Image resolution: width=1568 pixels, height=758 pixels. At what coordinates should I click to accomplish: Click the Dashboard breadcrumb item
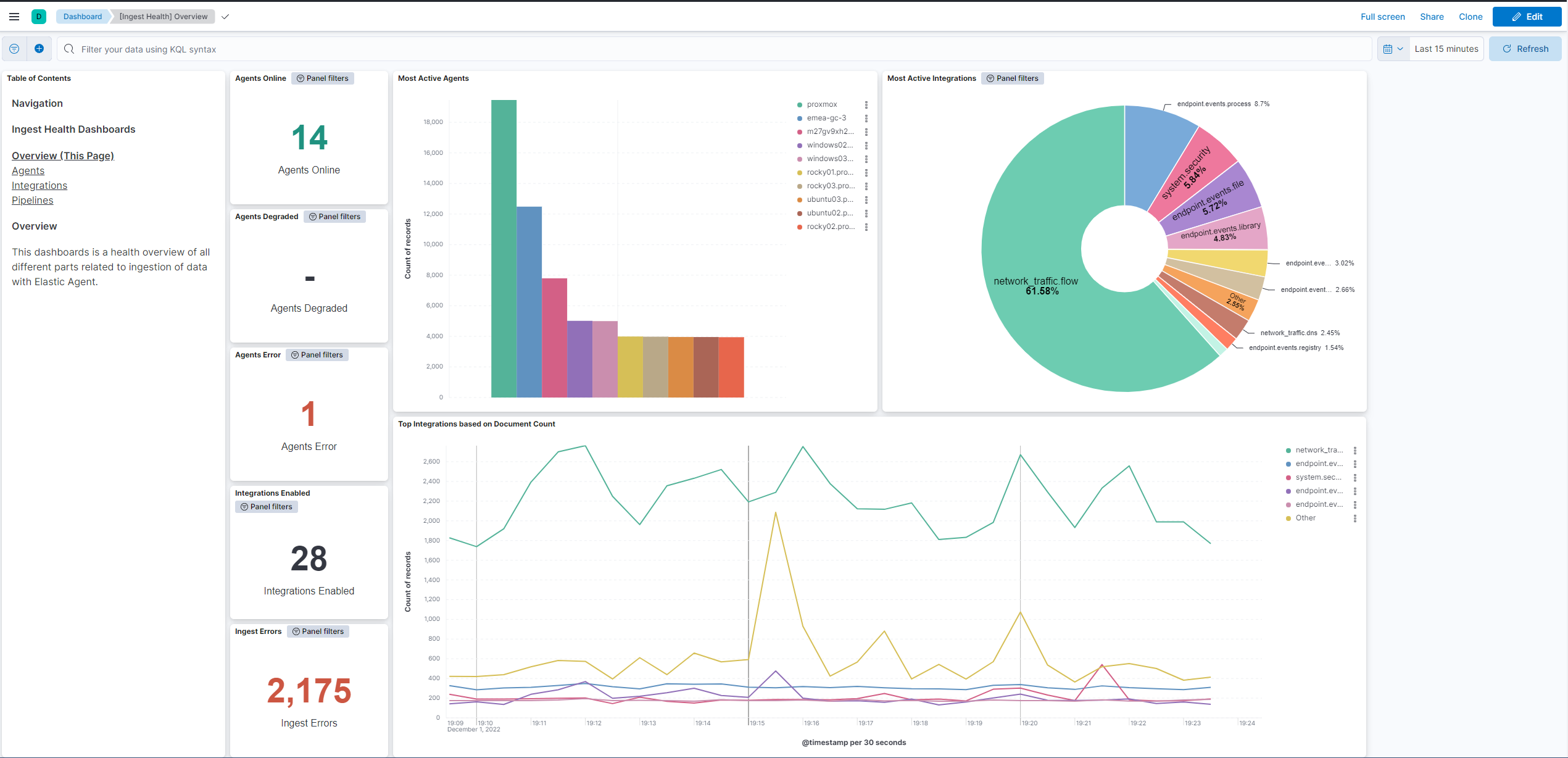pos(83,17)
